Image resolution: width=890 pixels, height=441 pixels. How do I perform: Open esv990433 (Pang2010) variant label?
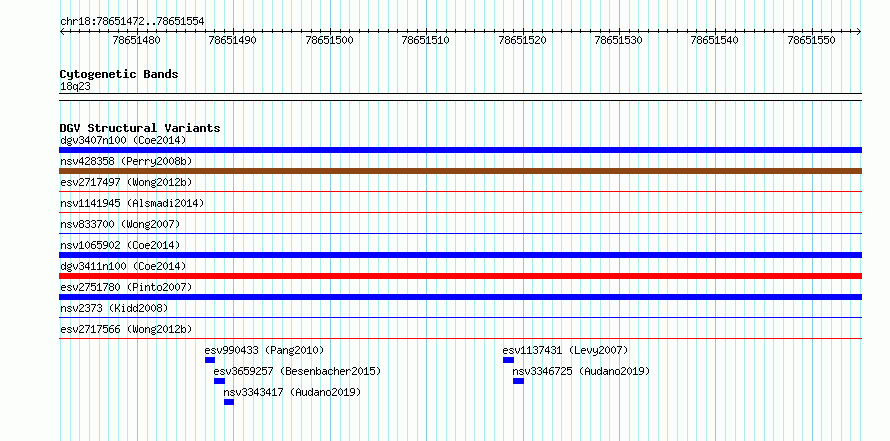click(265, 350)
